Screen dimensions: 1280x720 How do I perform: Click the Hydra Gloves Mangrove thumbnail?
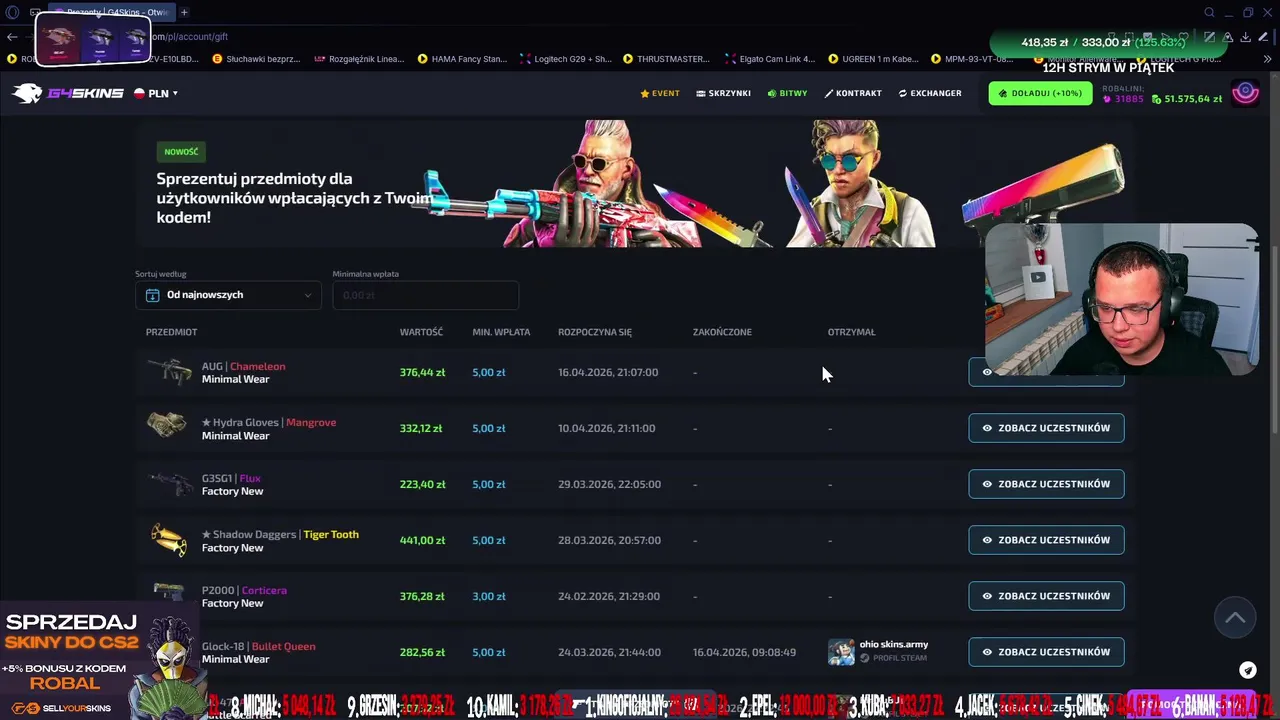tap(167, 426)
